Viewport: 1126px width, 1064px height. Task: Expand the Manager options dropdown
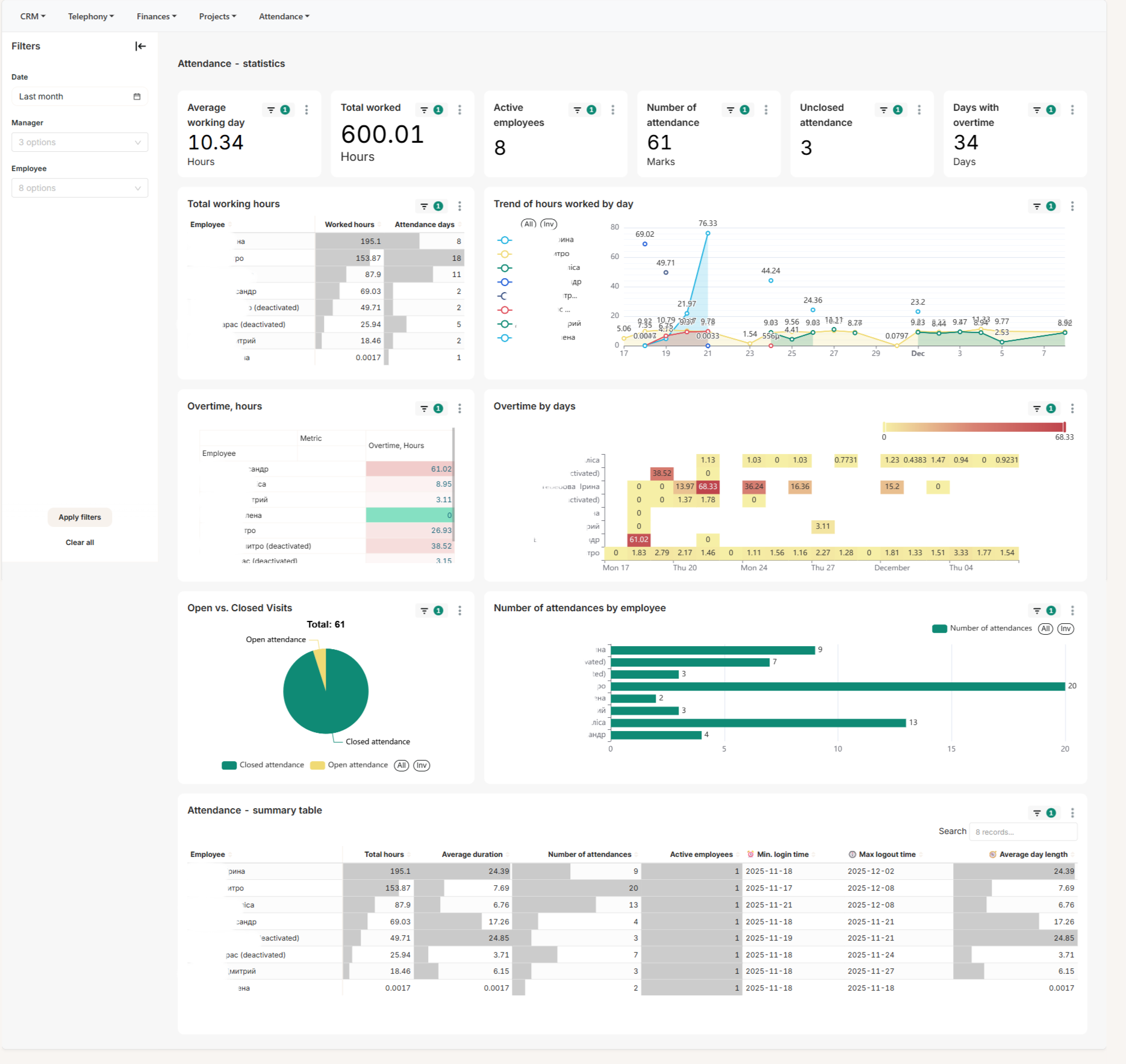pos(79,142)
